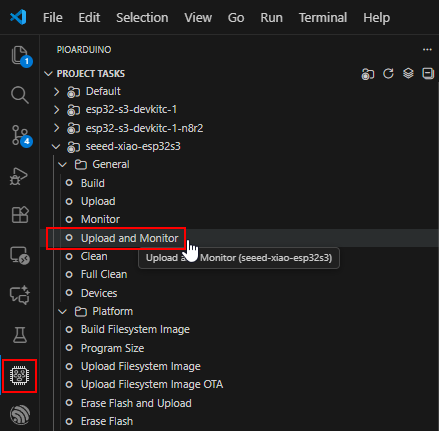
Task: Click the Default environment icon
Action: [73, 92]
